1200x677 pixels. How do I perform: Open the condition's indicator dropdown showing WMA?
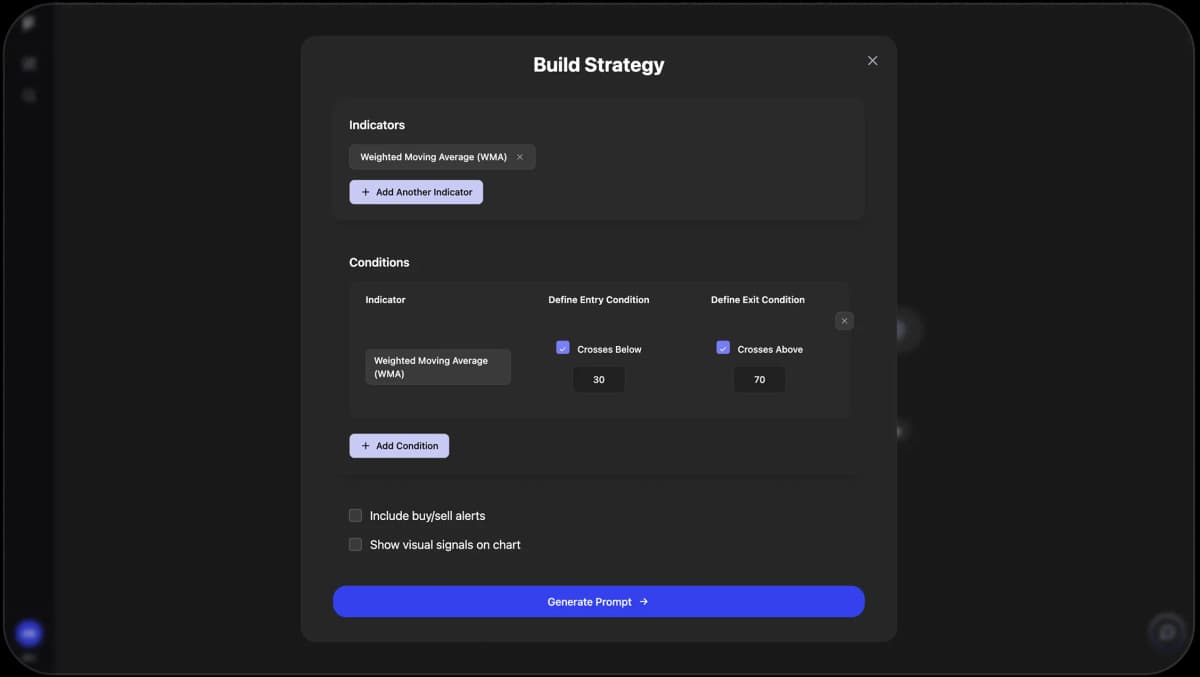point(438,367)
